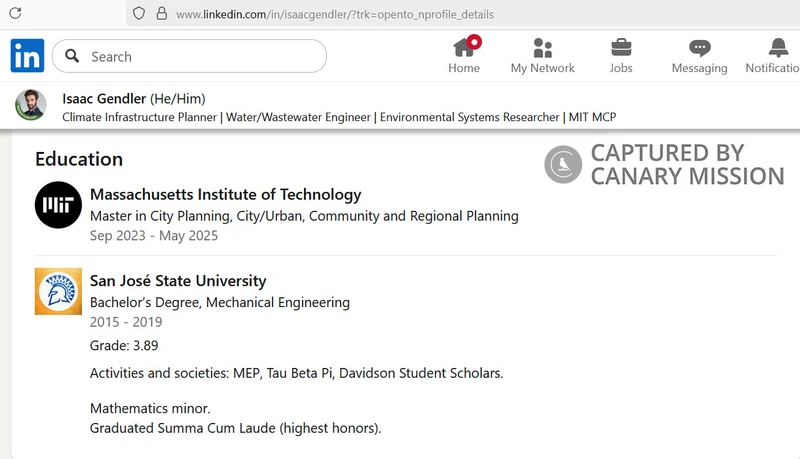Open the Messaging page
Viewport: 800px width, 459px height.
pos(699,55)
